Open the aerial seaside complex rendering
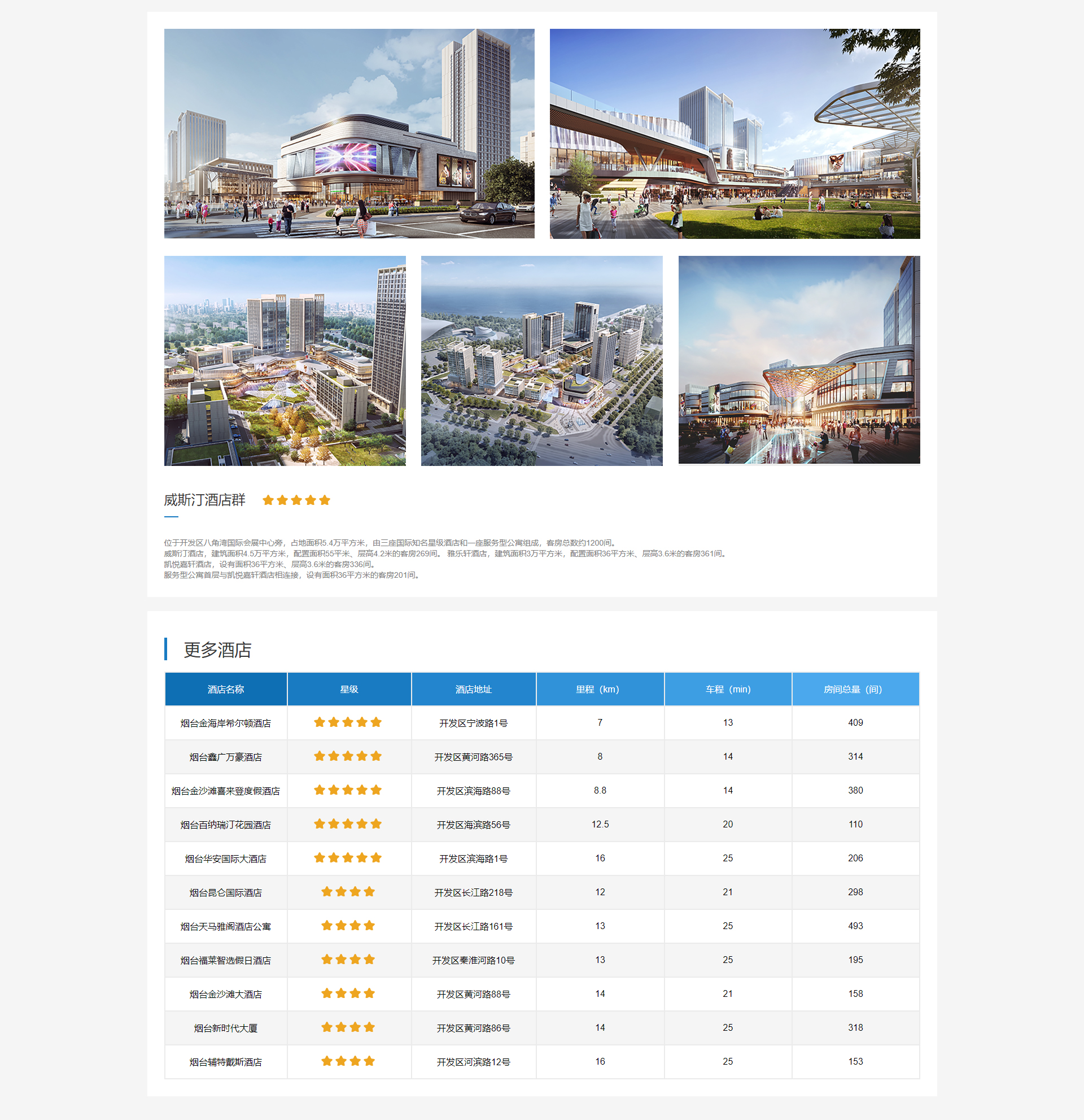Viewport: 1084px width, 1120px height. 541,360
